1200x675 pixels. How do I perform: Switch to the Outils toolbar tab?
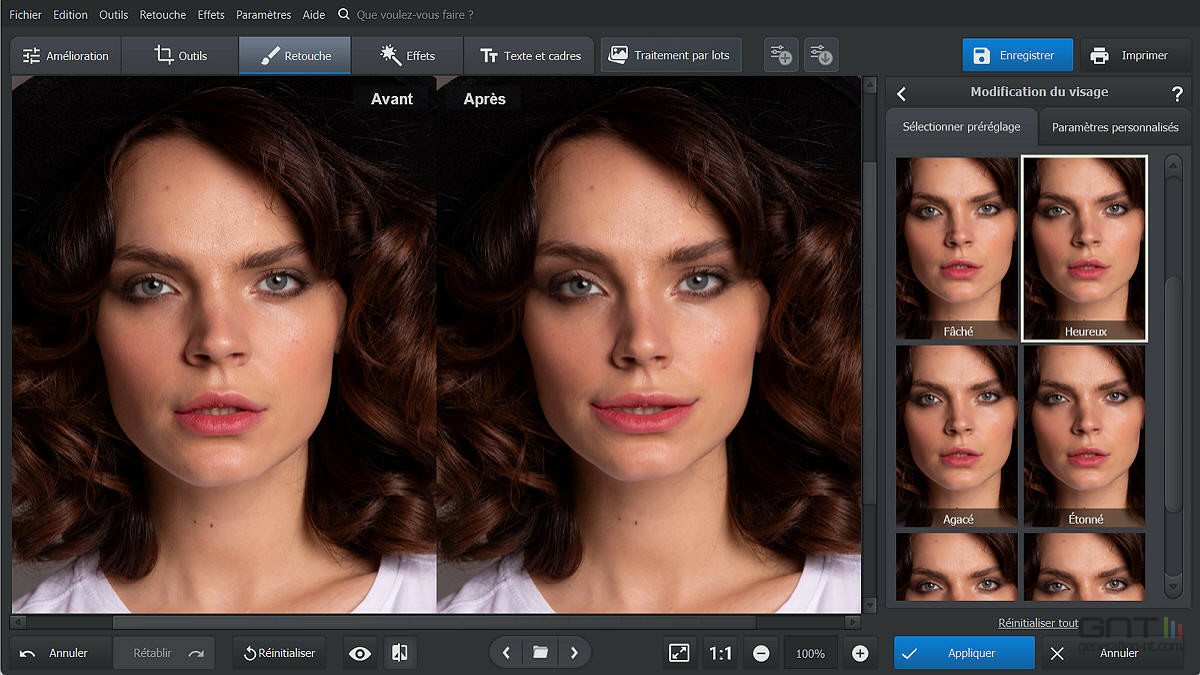click(180, 56)
